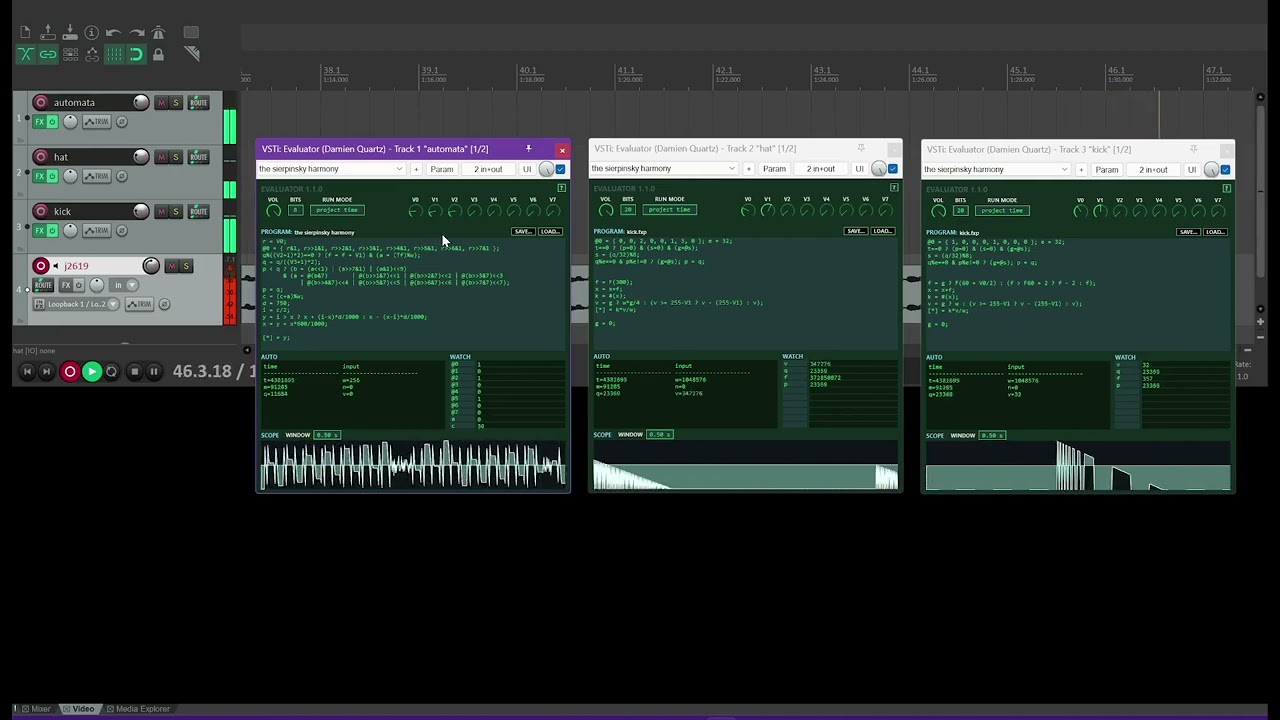Click LOAD... in hat Evaluator
The width and height of the screenshot is (1280, 720).
coord(882,231)
